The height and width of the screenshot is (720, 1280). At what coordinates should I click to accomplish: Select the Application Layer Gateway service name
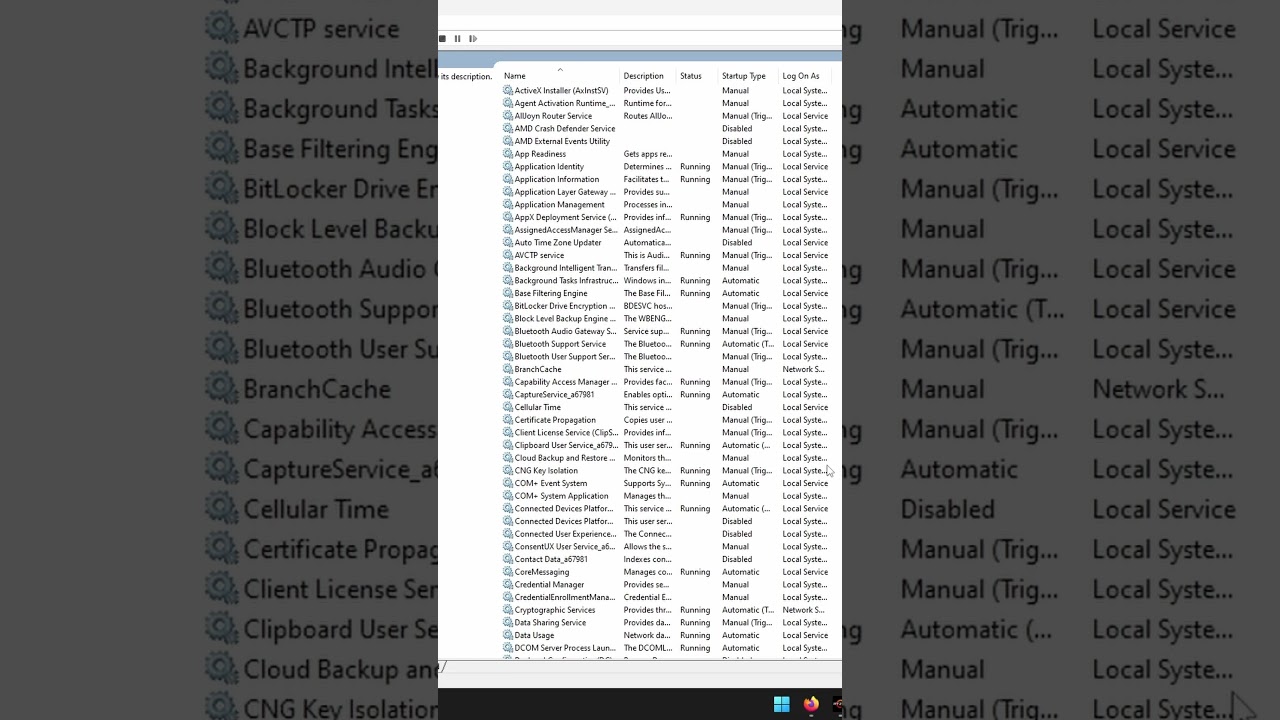click(x=565, y=192)
